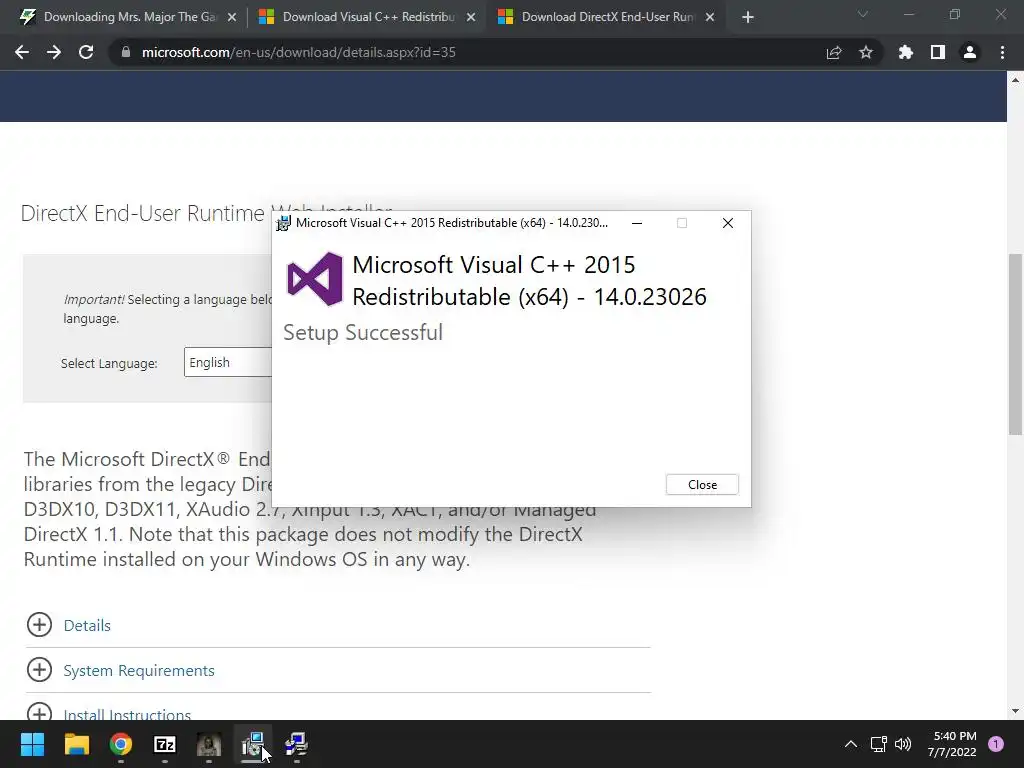Open File Explorer from taskbar
Viewport: 1024px width, 768px height.
76,744
